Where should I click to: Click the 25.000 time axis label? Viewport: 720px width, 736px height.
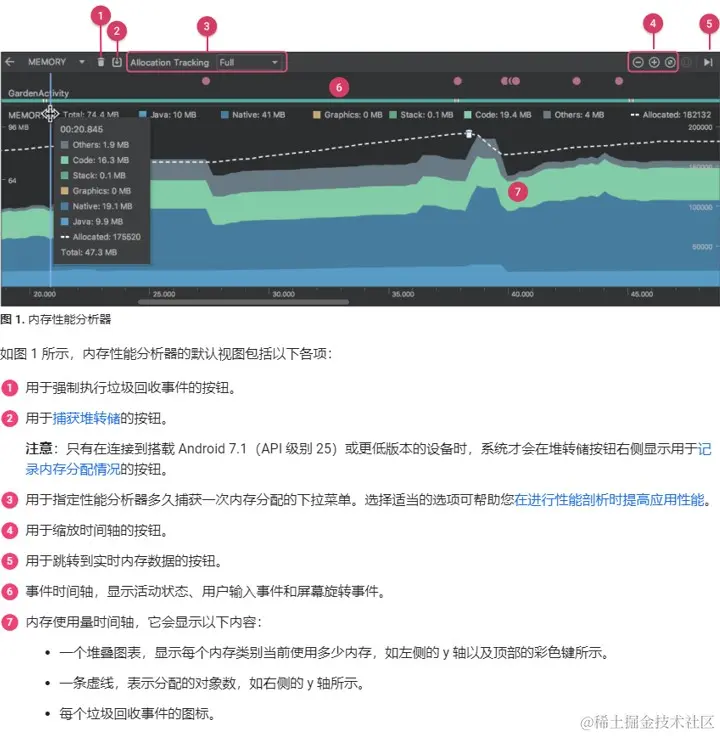point(164,294)
